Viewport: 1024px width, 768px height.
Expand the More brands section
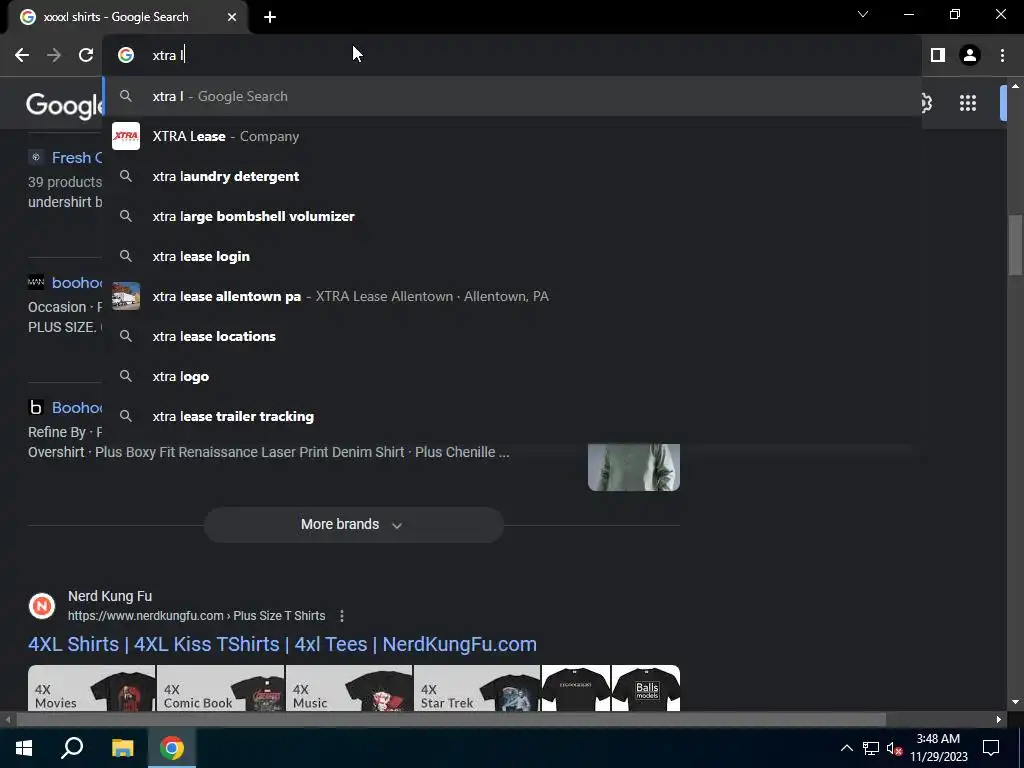point(353,524)
